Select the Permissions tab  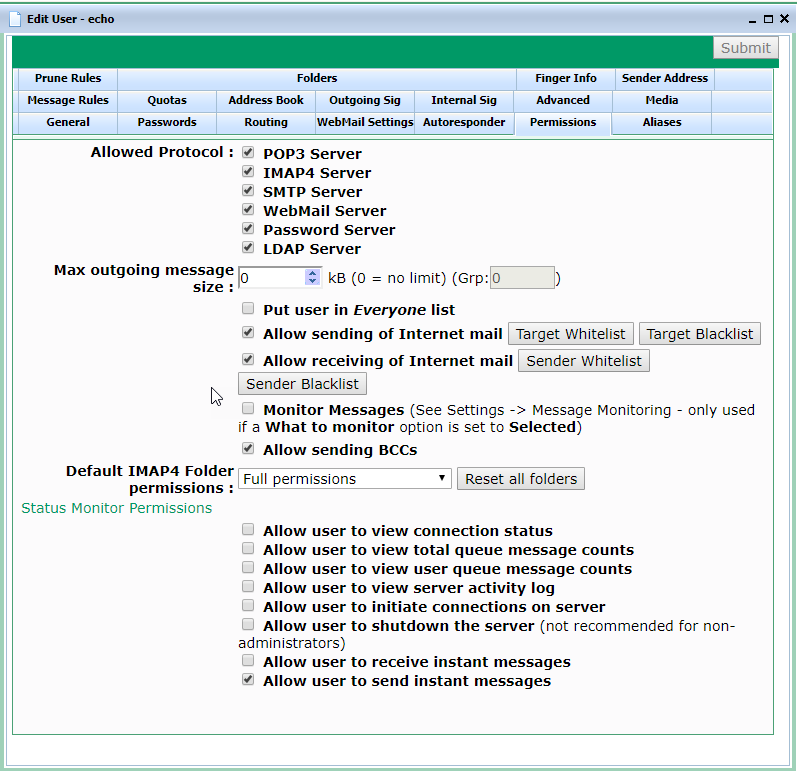(563, 122)
